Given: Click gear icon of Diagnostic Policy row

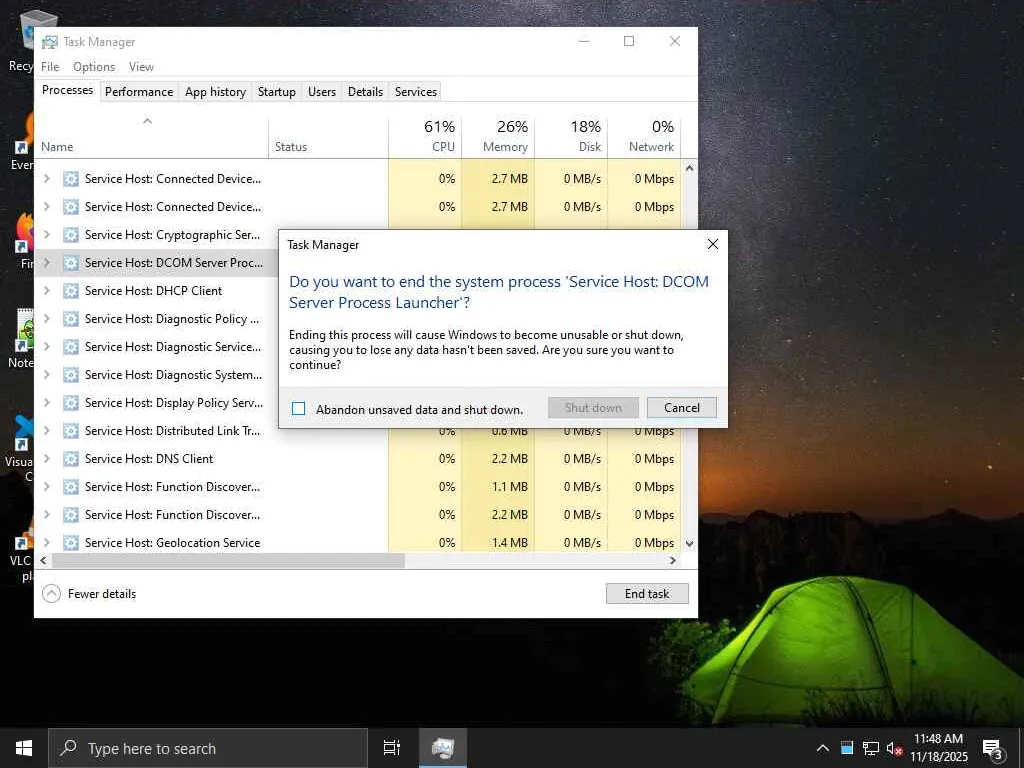Looking at the screenshot, I should [x=71, y=319].
